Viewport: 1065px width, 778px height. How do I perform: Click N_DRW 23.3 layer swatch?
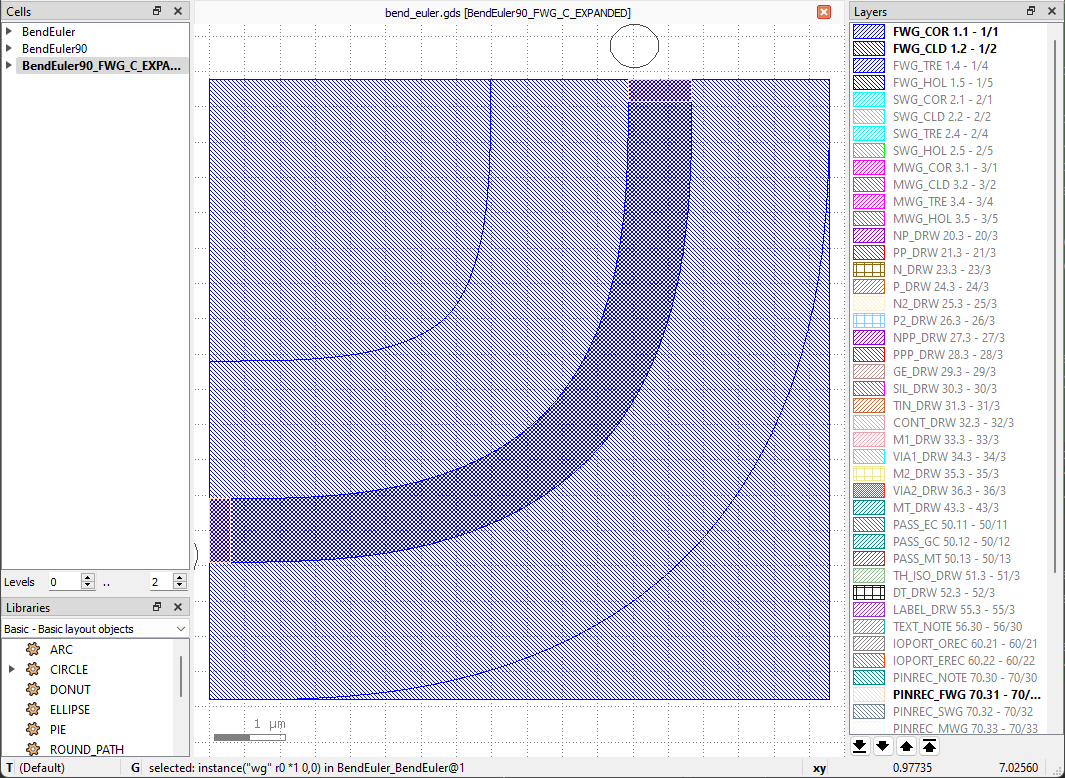[869, 269]
